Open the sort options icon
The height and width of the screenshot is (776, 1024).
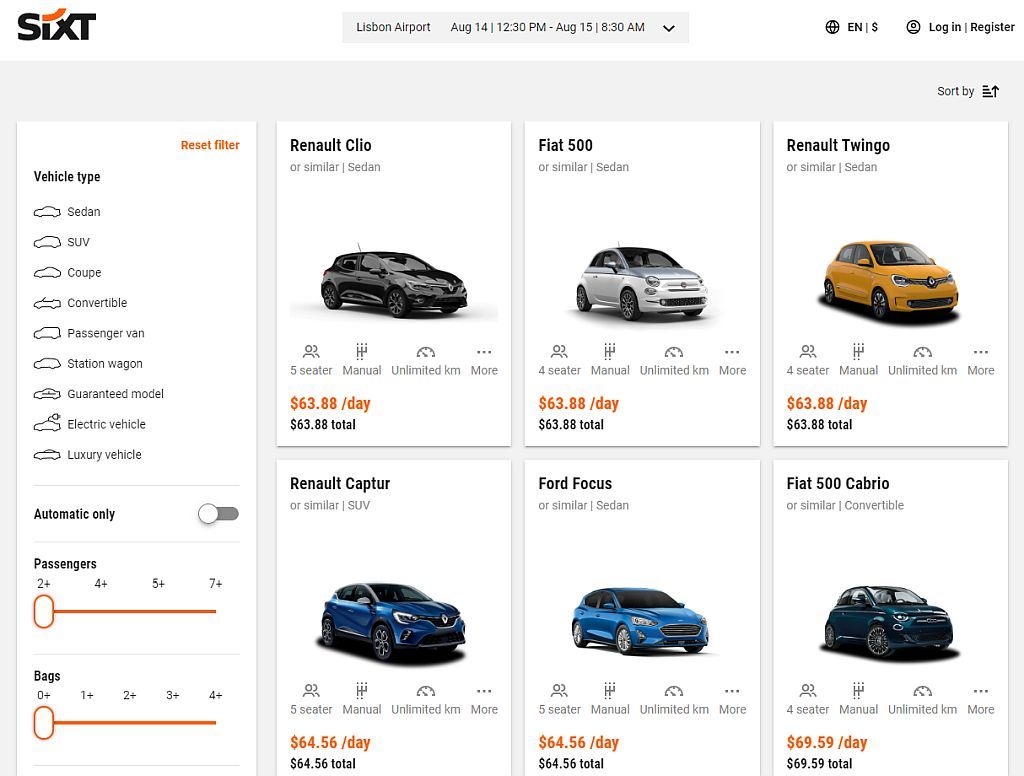(989, 91)
